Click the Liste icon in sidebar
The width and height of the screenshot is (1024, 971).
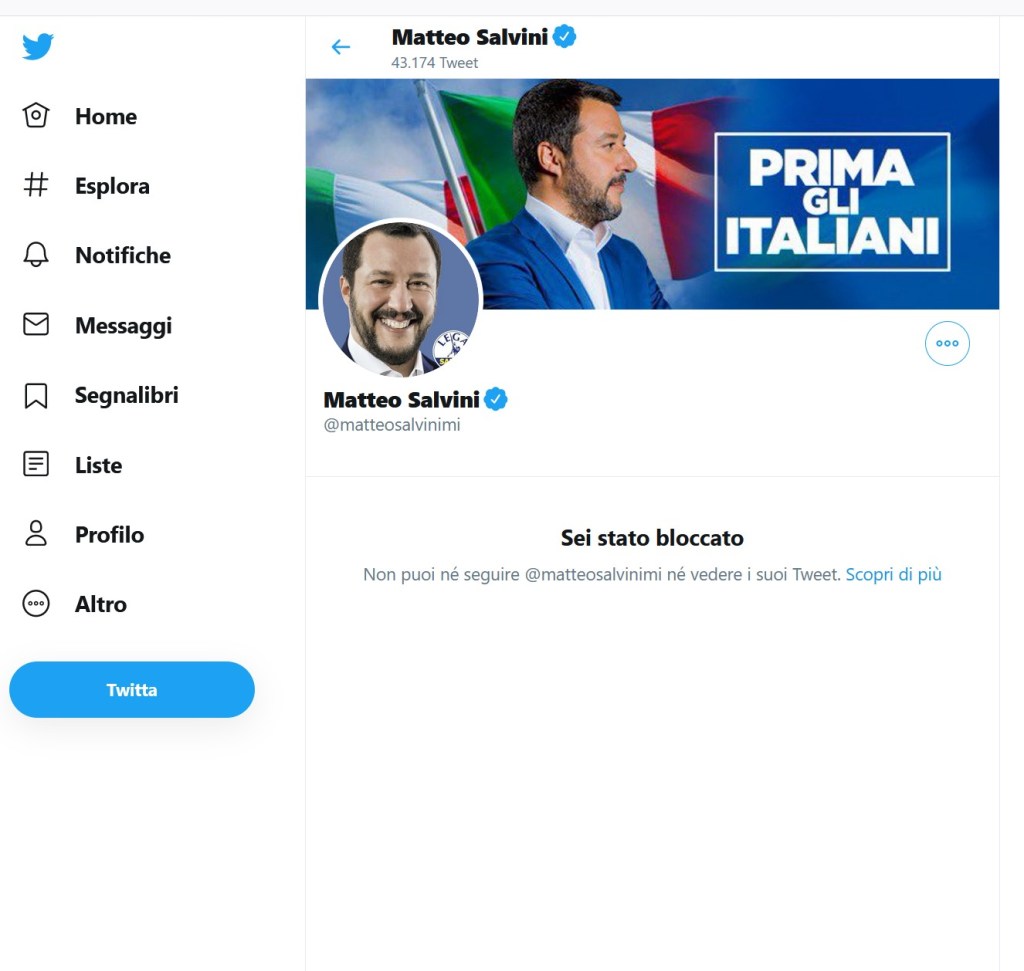pos(36,465)
